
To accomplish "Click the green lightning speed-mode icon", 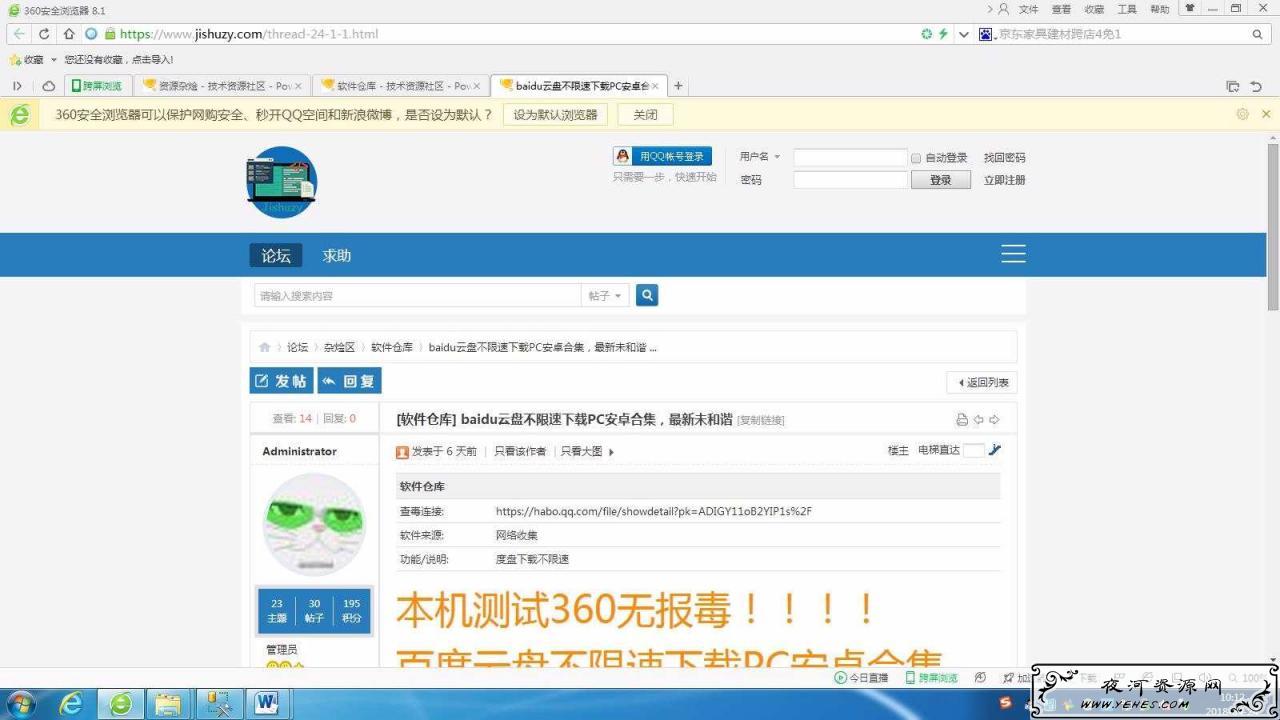I will [942, 34].
